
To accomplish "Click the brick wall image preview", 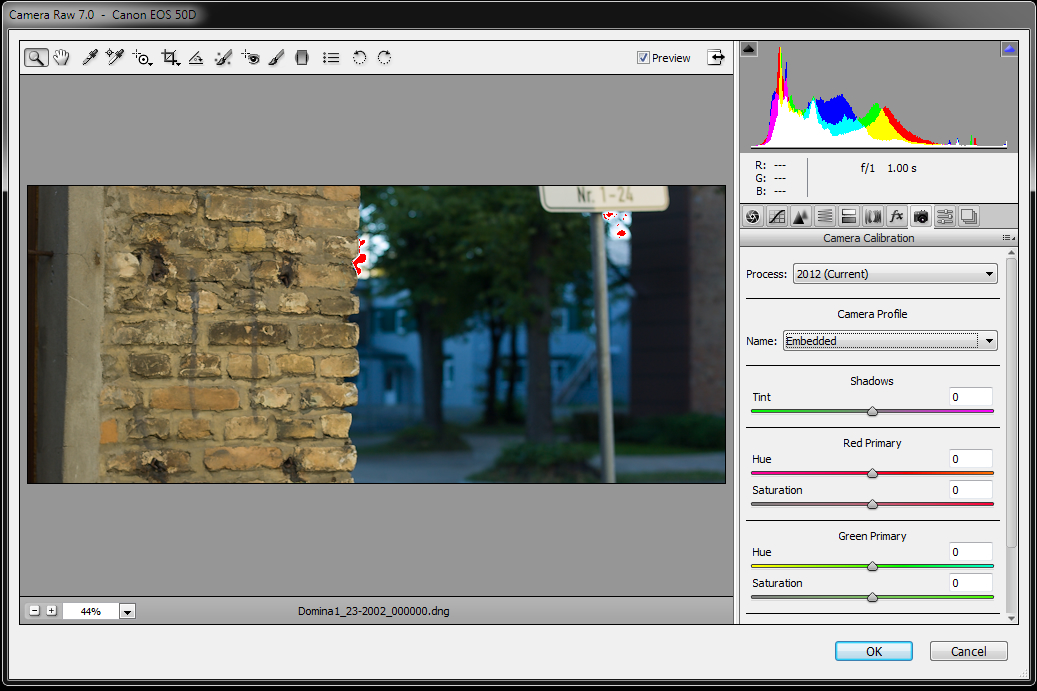I will tap(376, 335).
